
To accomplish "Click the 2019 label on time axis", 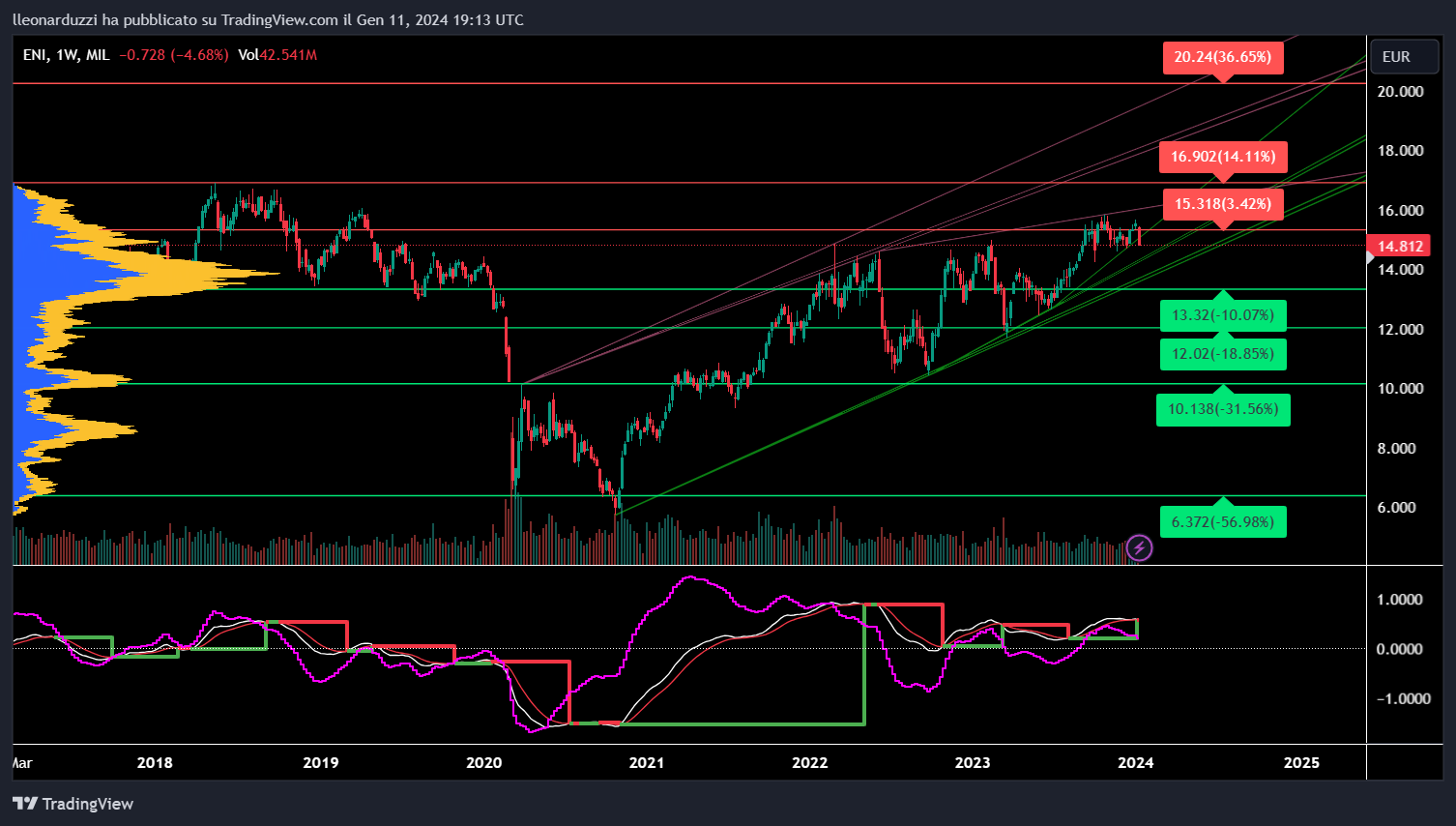I will coord(321,762).
